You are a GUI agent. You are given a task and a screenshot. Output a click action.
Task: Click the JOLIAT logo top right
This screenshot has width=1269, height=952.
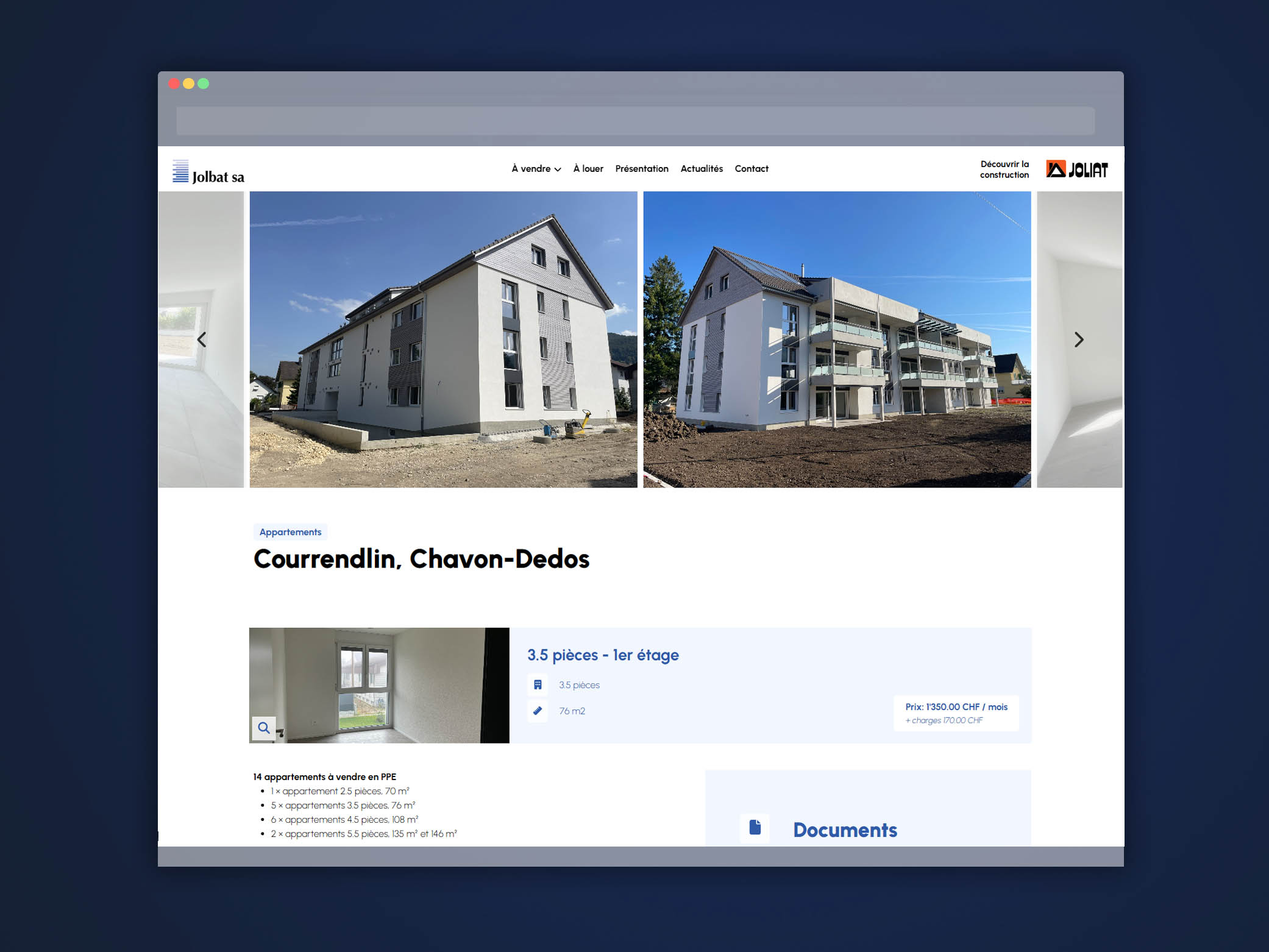(x=1076, y=169)
